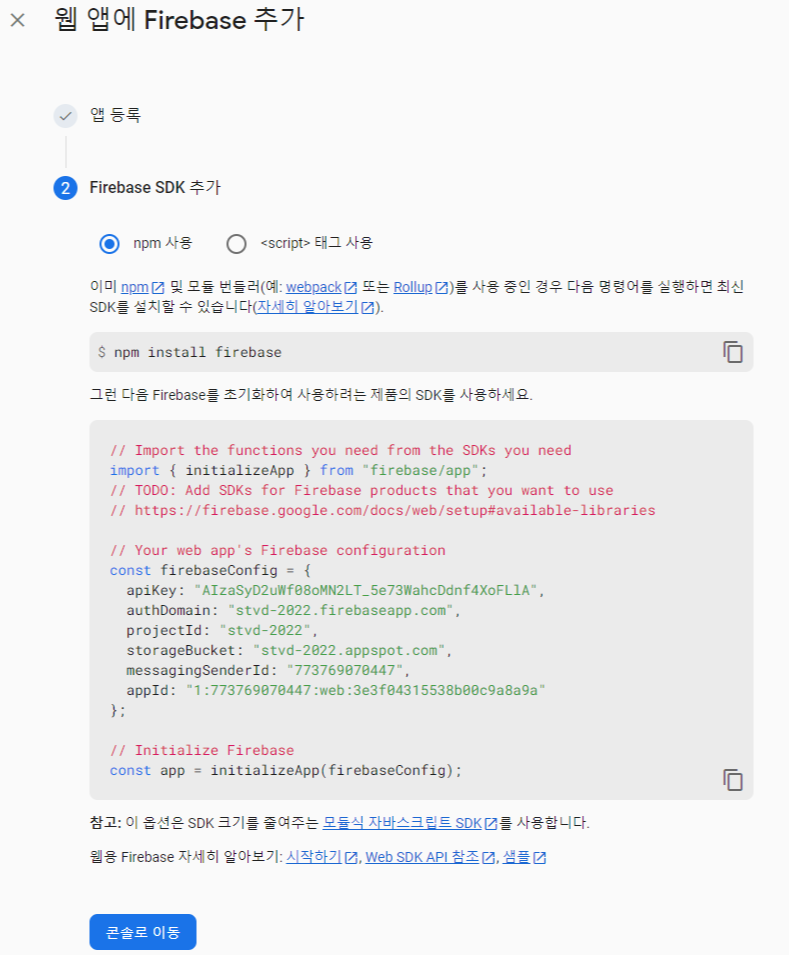This screenshot has height=955, width=789.
Task: Click the import initializeApp code line
Action: [299, 470]
